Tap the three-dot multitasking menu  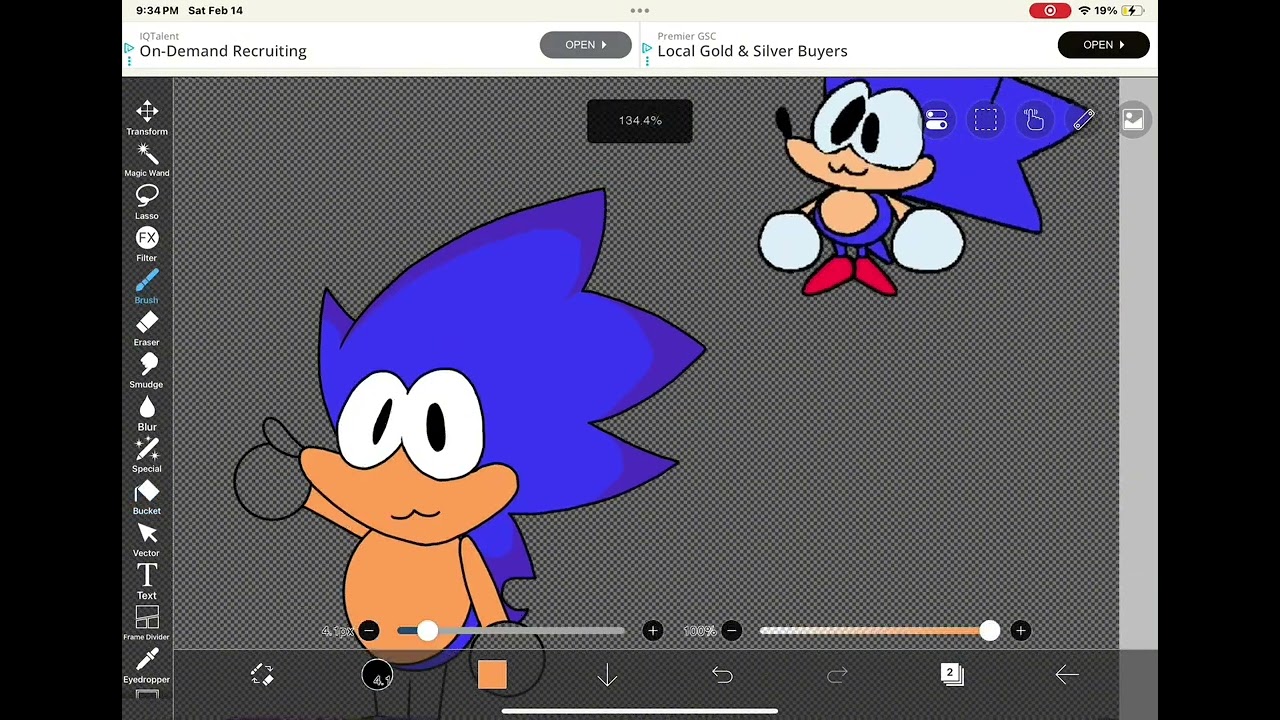tap(640, 11)
